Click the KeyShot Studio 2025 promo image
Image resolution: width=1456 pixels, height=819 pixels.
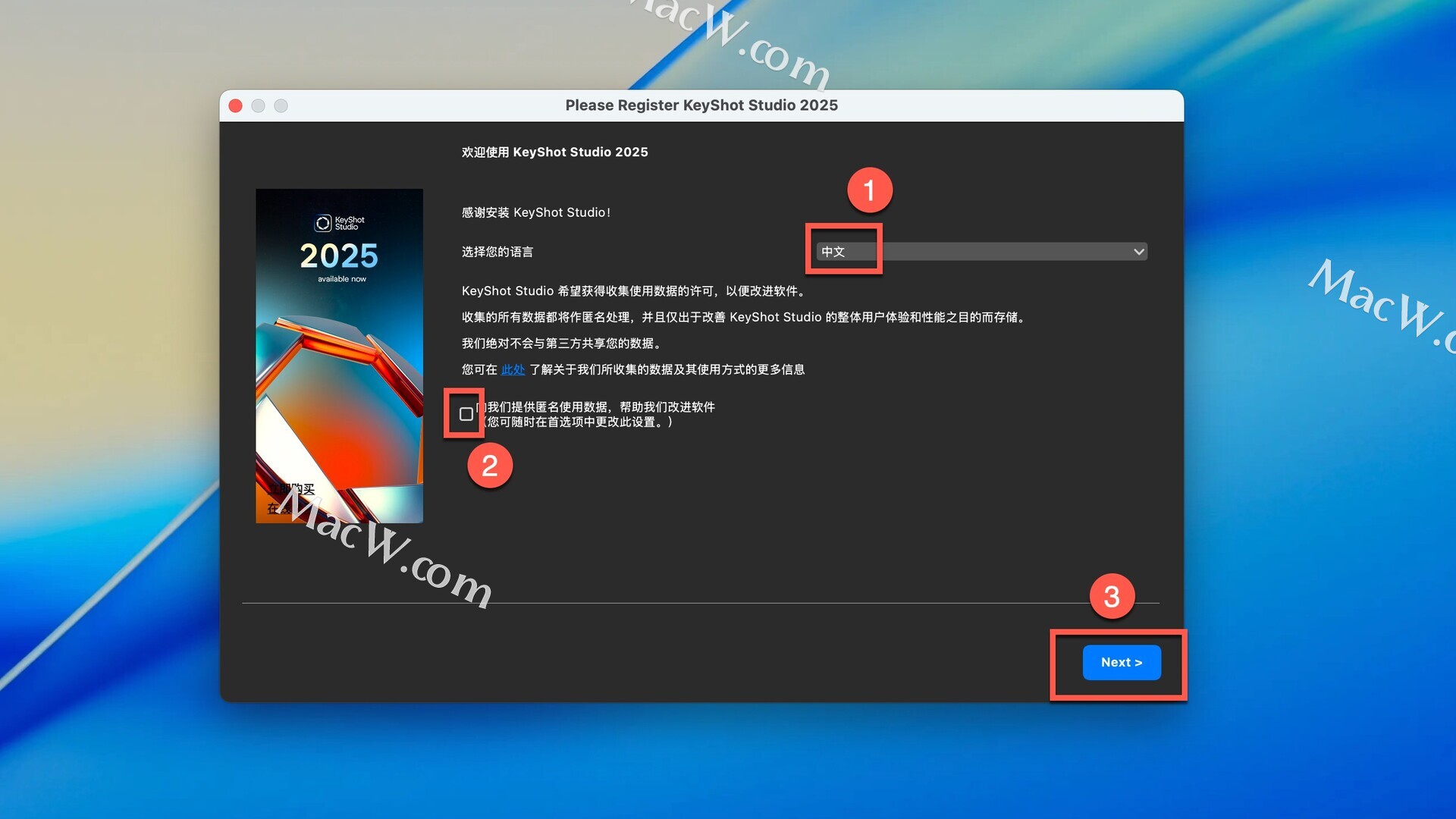coord(339,356)
